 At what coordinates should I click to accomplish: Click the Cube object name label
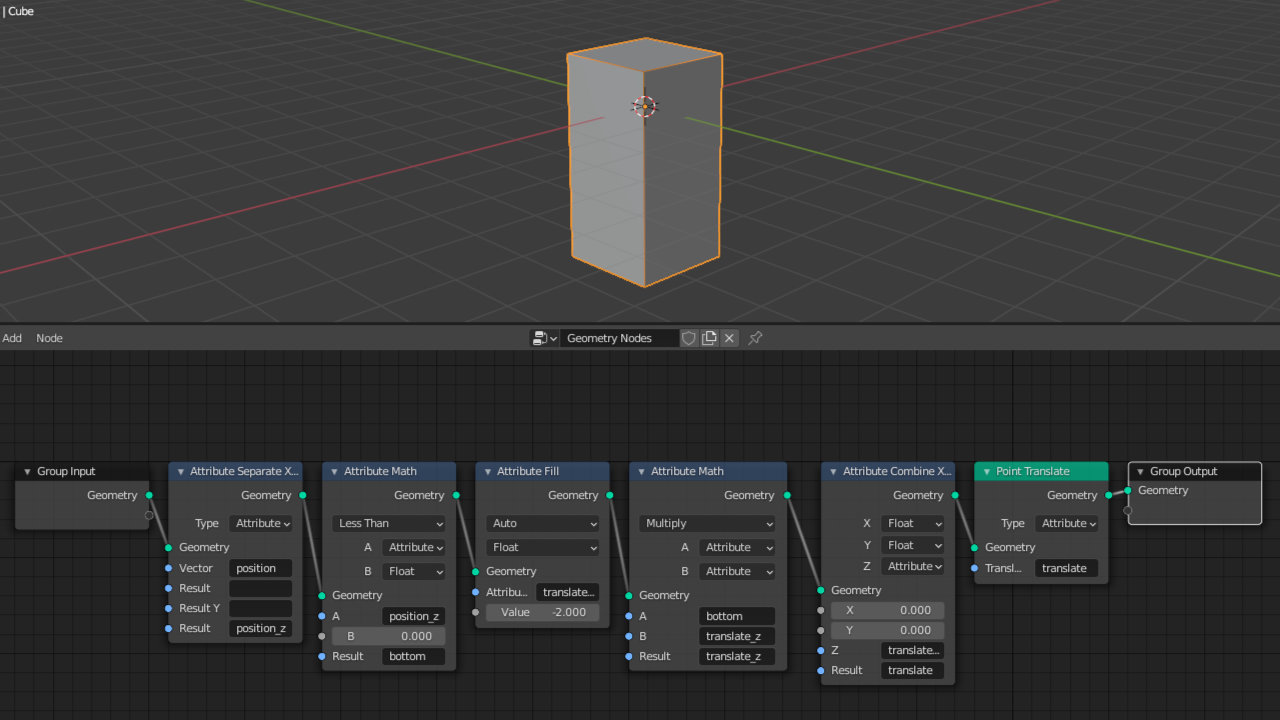click(21, 12)
